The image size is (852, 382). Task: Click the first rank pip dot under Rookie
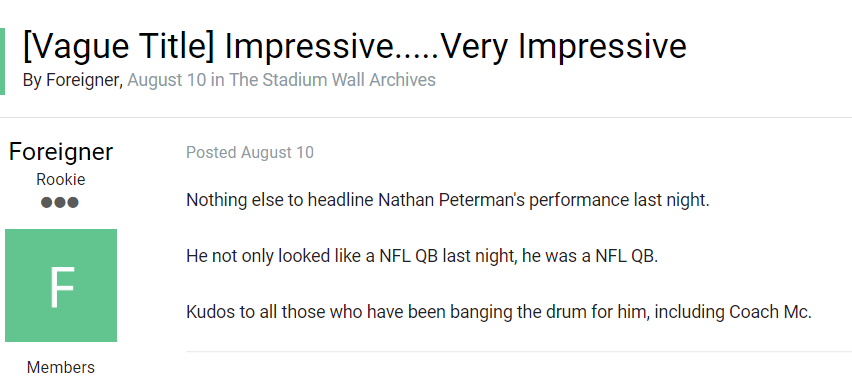point(47,203)
